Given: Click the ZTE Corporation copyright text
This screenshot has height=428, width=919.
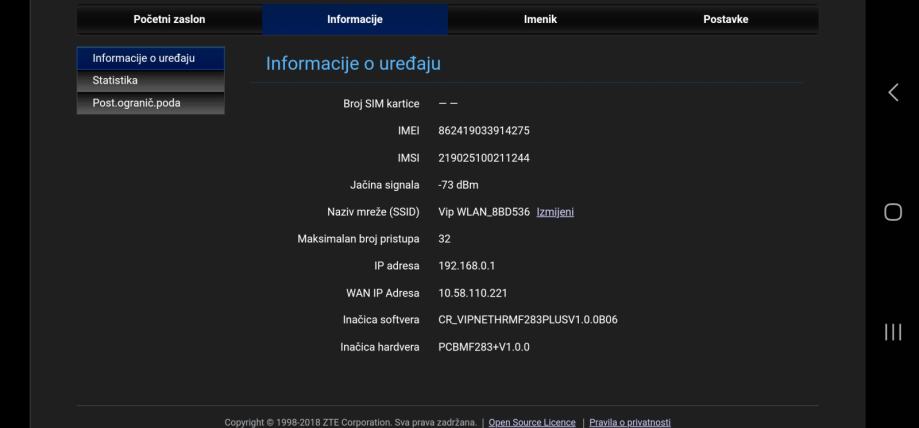Looking at the screenshot, I should (x=350, y=422).
